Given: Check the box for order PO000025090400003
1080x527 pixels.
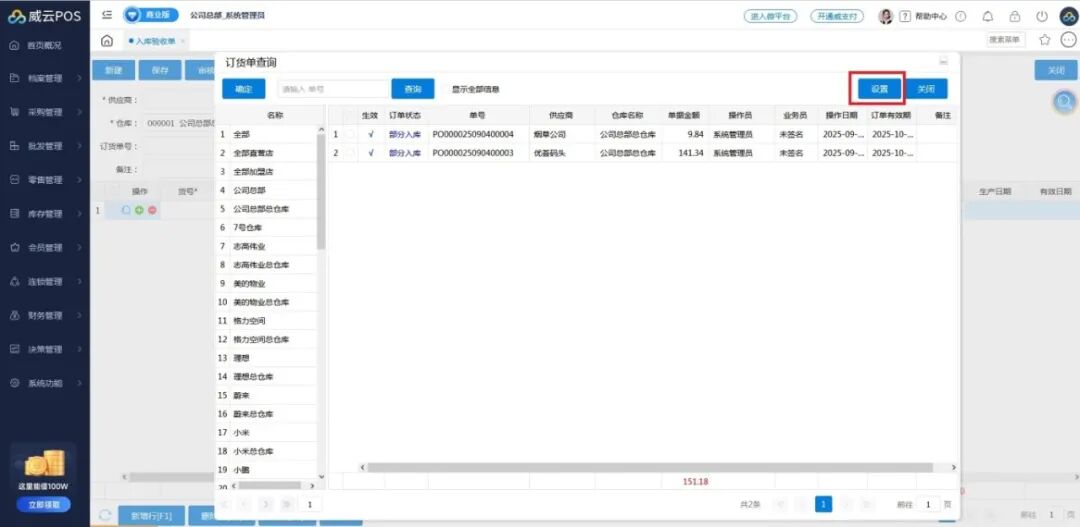Looking at the screenshot, I should (350, 153).
